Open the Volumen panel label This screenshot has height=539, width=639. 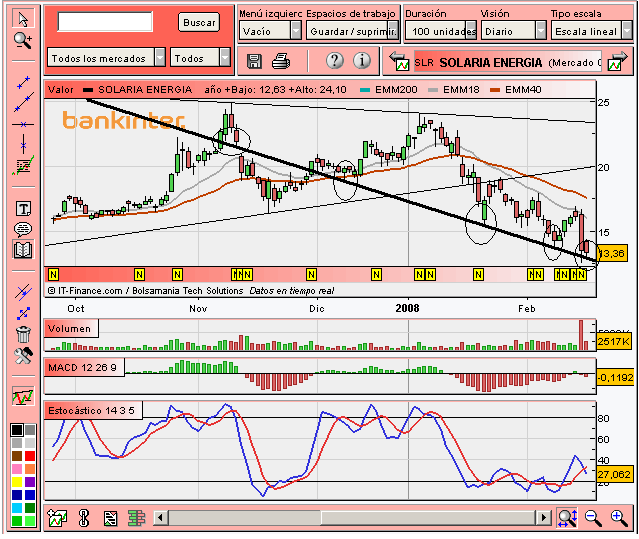[x=71, y=328]
